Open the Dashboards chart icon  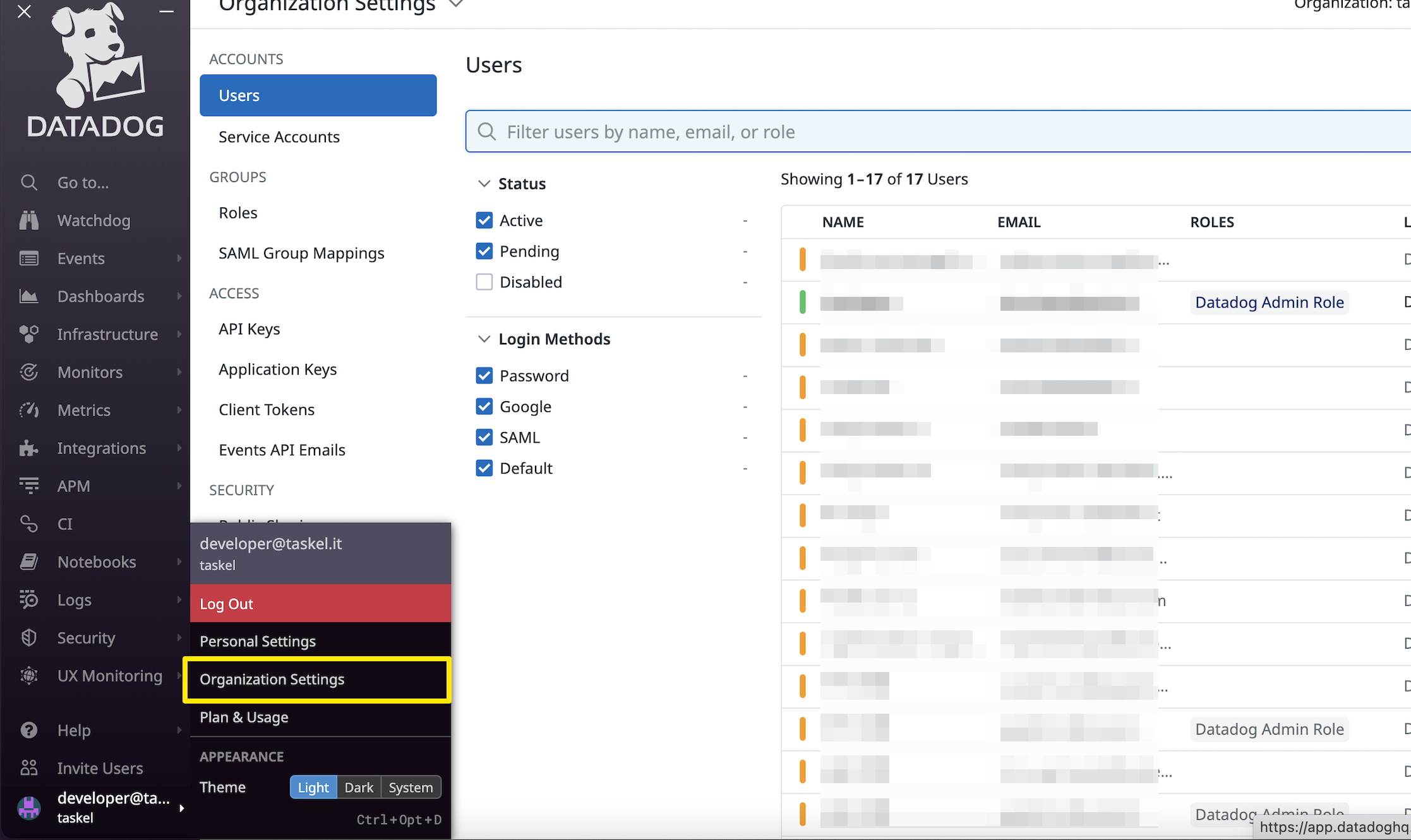29,296
